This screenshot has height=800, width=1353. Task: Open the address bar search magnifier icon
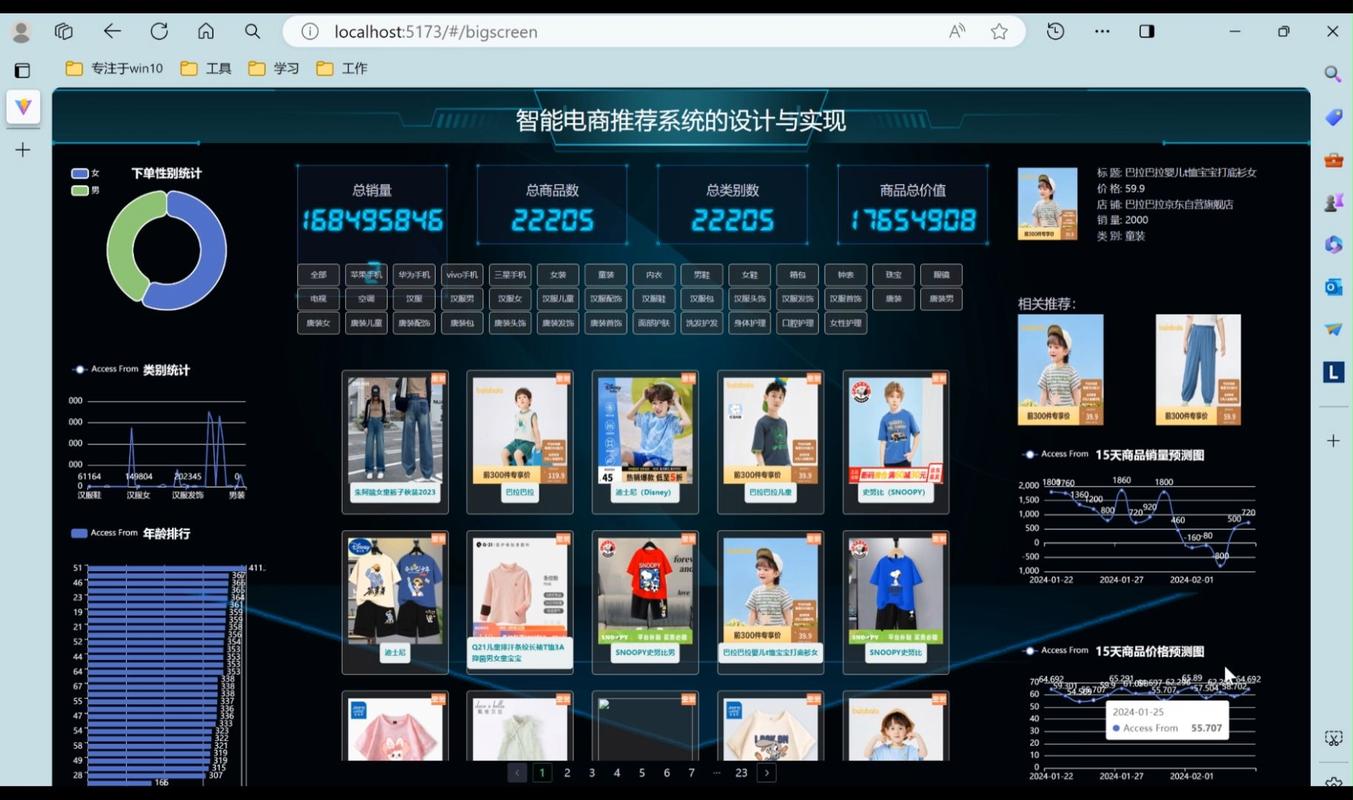(253, 31)
